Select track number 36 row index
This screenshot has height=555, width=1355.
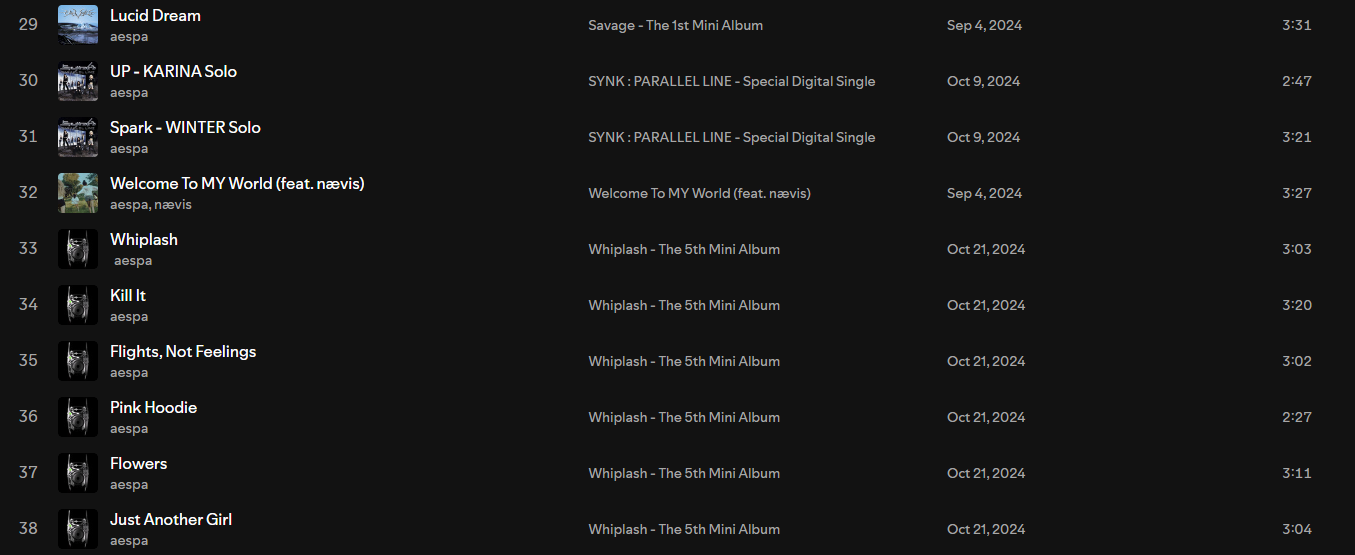pyautogui.click(x=28, y=416)
